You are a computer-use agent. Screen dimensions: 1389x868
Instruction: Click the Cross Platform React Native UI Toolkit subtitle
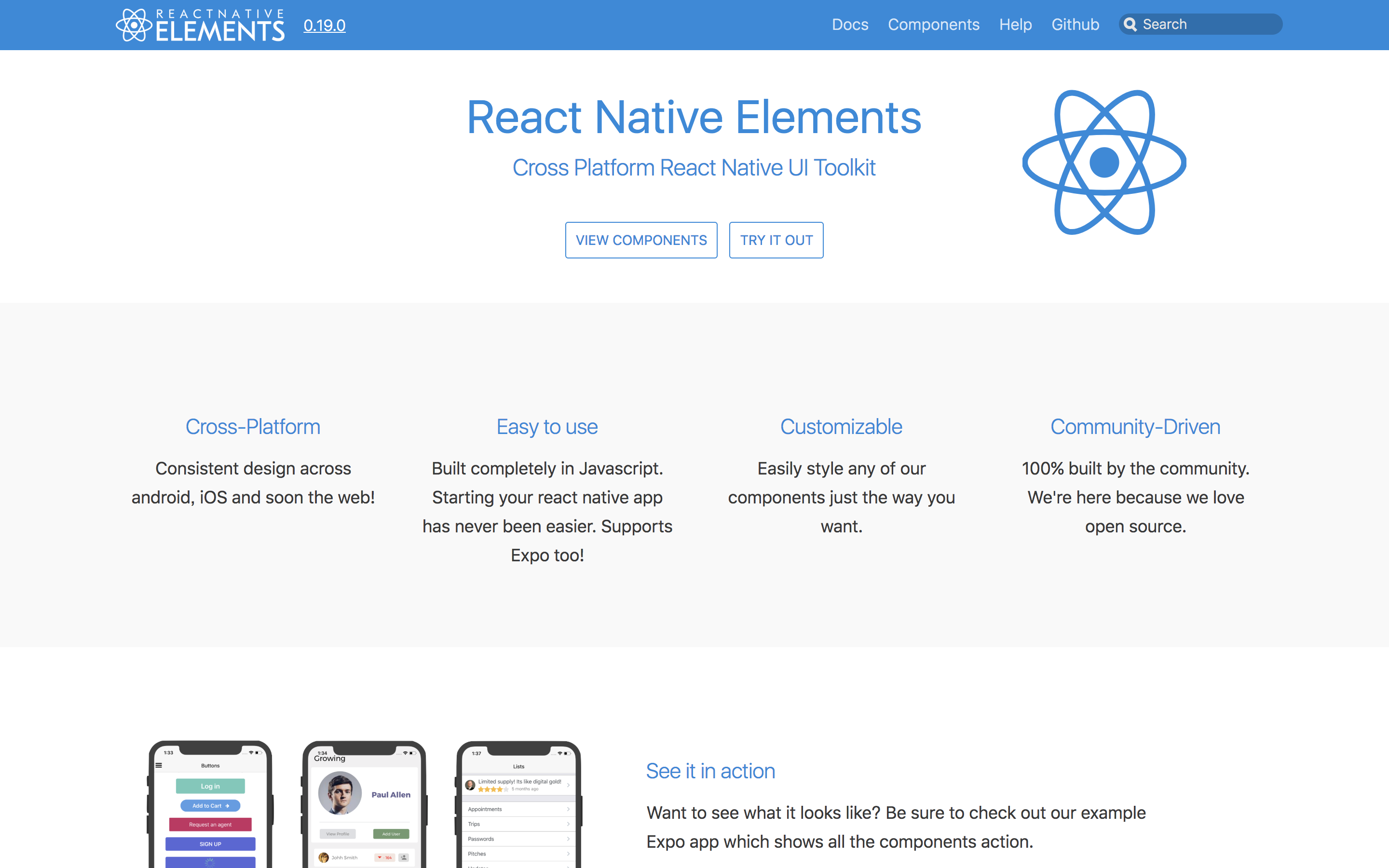click(x=694, y=168)
